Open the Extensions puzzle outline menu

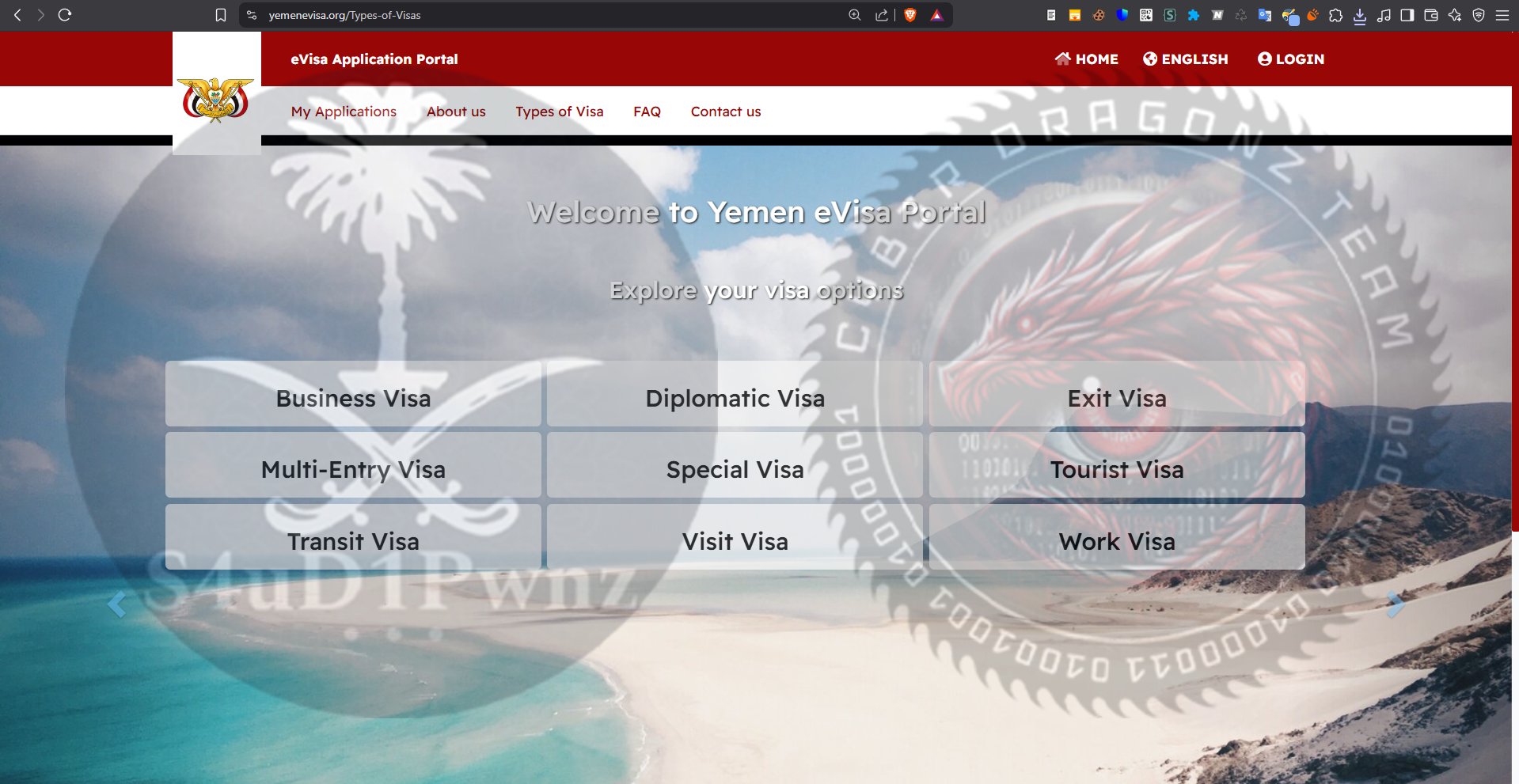coord(1336,15)
